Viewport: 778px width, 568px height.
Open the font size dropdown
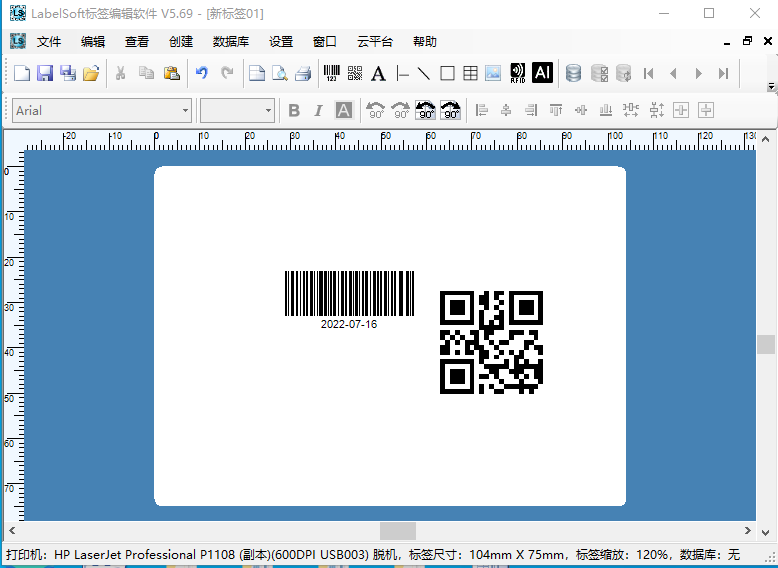click(x=268, y=110)
